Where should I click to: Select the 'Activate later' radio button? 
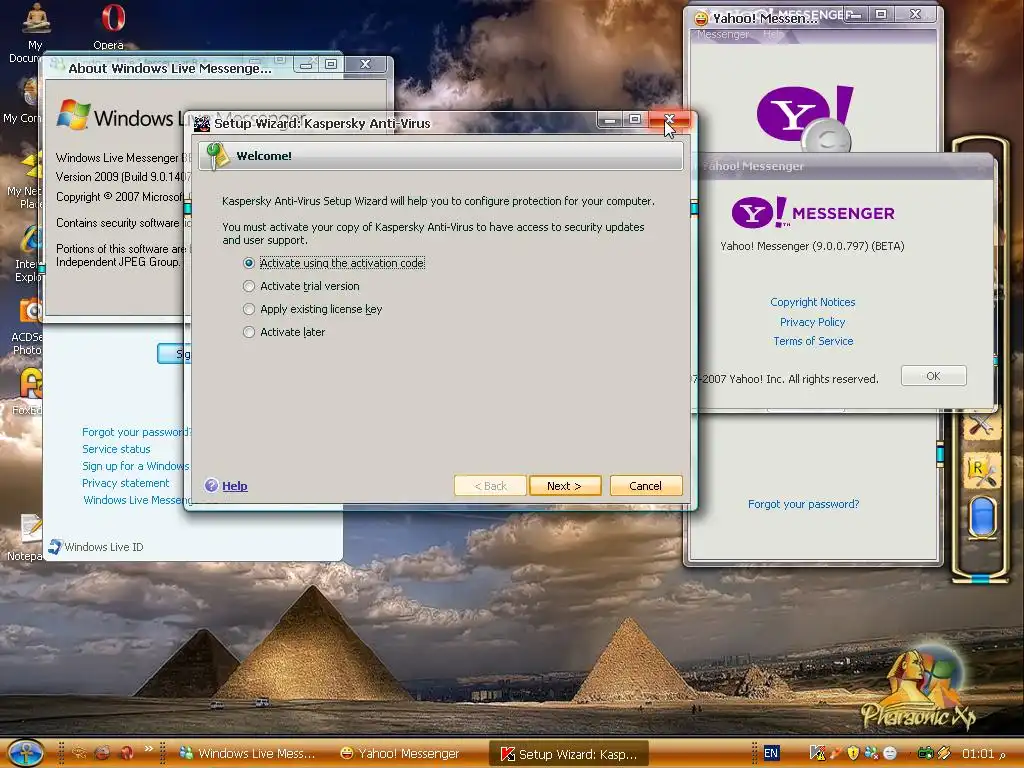tap(249, 332)
